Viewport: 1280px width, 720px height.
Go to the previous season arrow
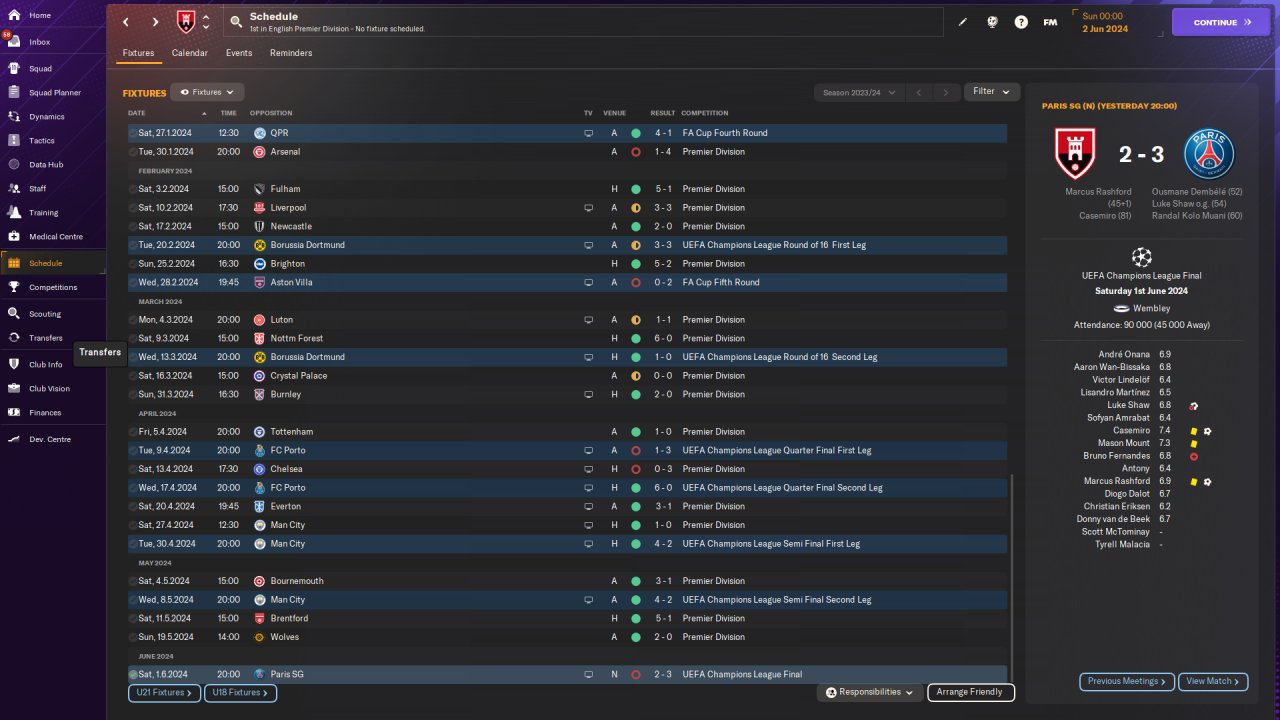click(919, 92)
